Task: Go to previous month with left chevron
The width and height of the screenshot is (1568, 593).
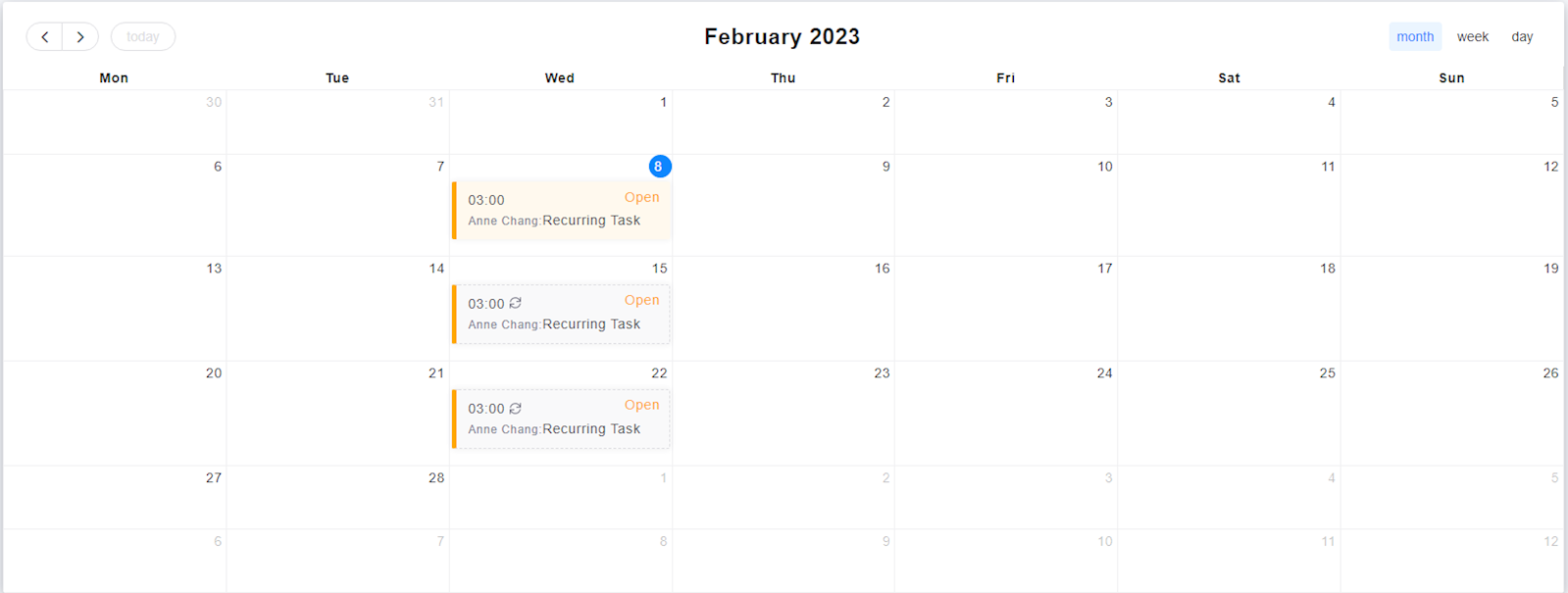Action: pyautogui.click(x=44, y=37)
